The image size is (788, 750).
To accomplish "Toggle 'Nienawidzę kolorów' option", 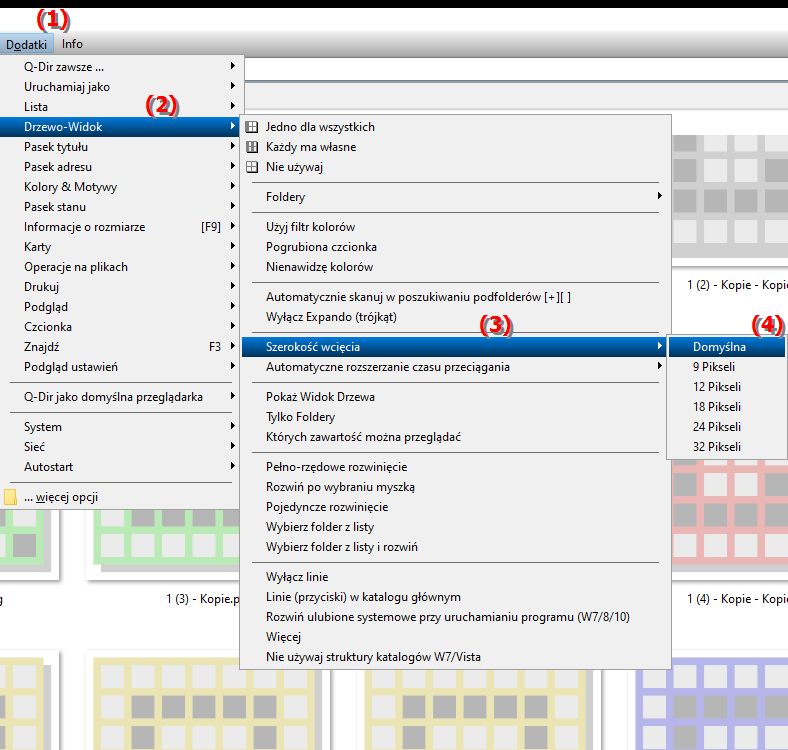I will pyautogui.click(x=456, y=267).
